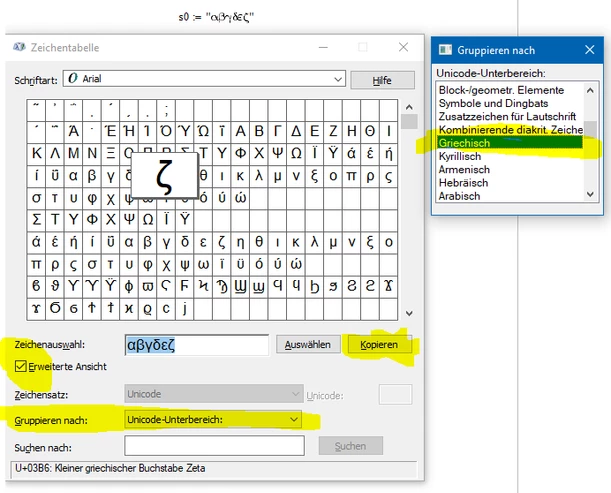611x493 pixels.
Task: Click up arrow in Unicode-Unterbereich list scrollbar
Action: click(590, 90)
